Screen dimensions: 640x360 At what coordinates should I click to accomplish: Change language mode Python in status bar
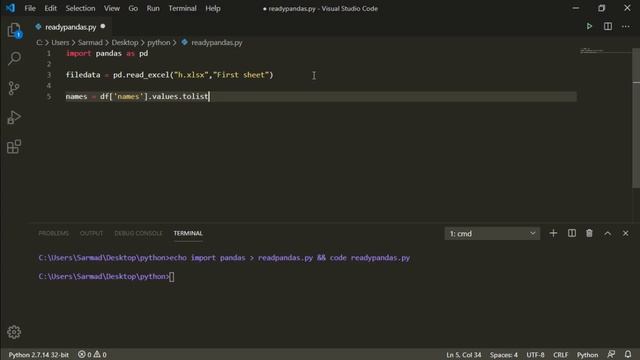(x=587, y=354)
